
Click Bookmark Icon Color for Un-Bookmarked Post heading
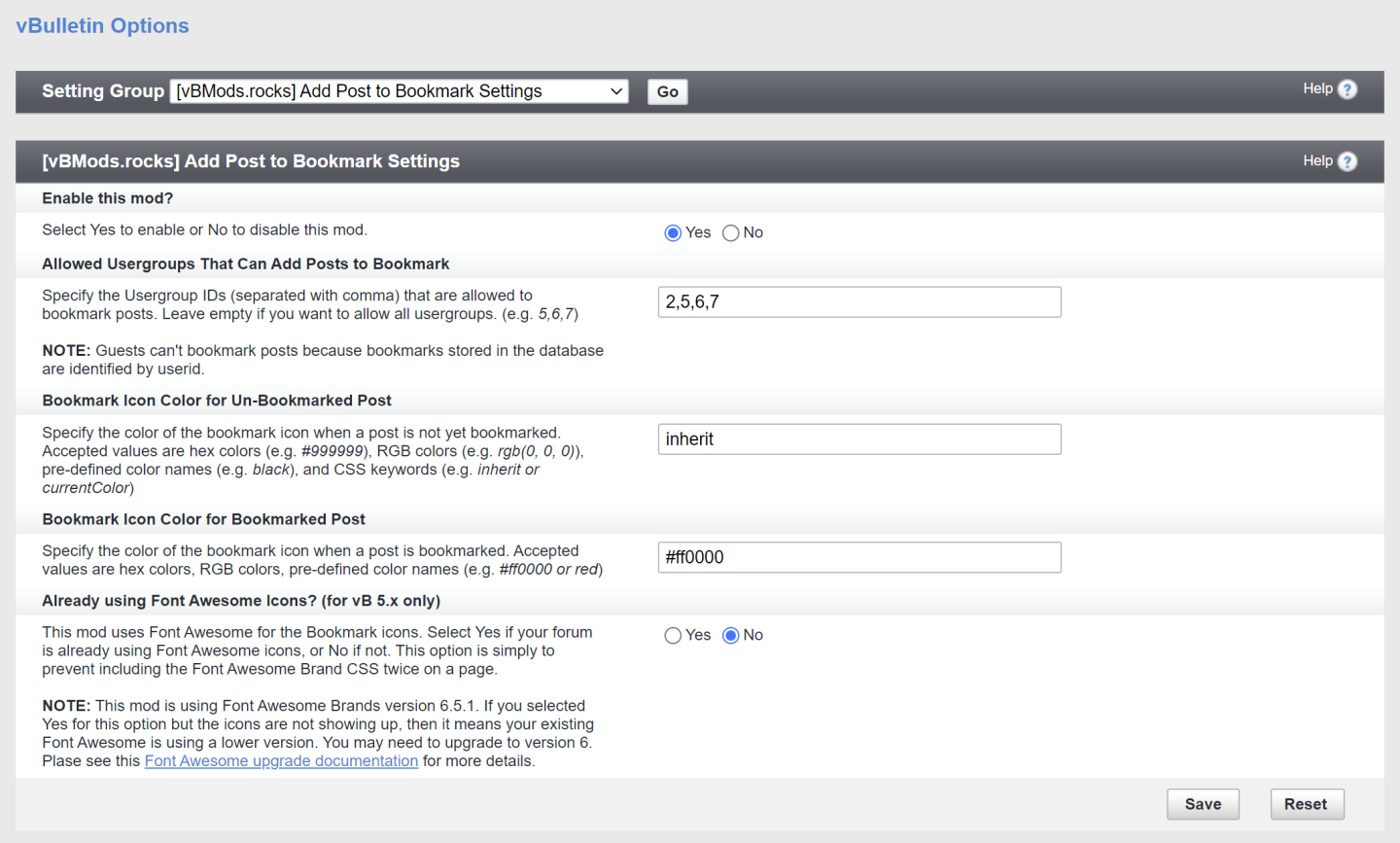(217, 401)
